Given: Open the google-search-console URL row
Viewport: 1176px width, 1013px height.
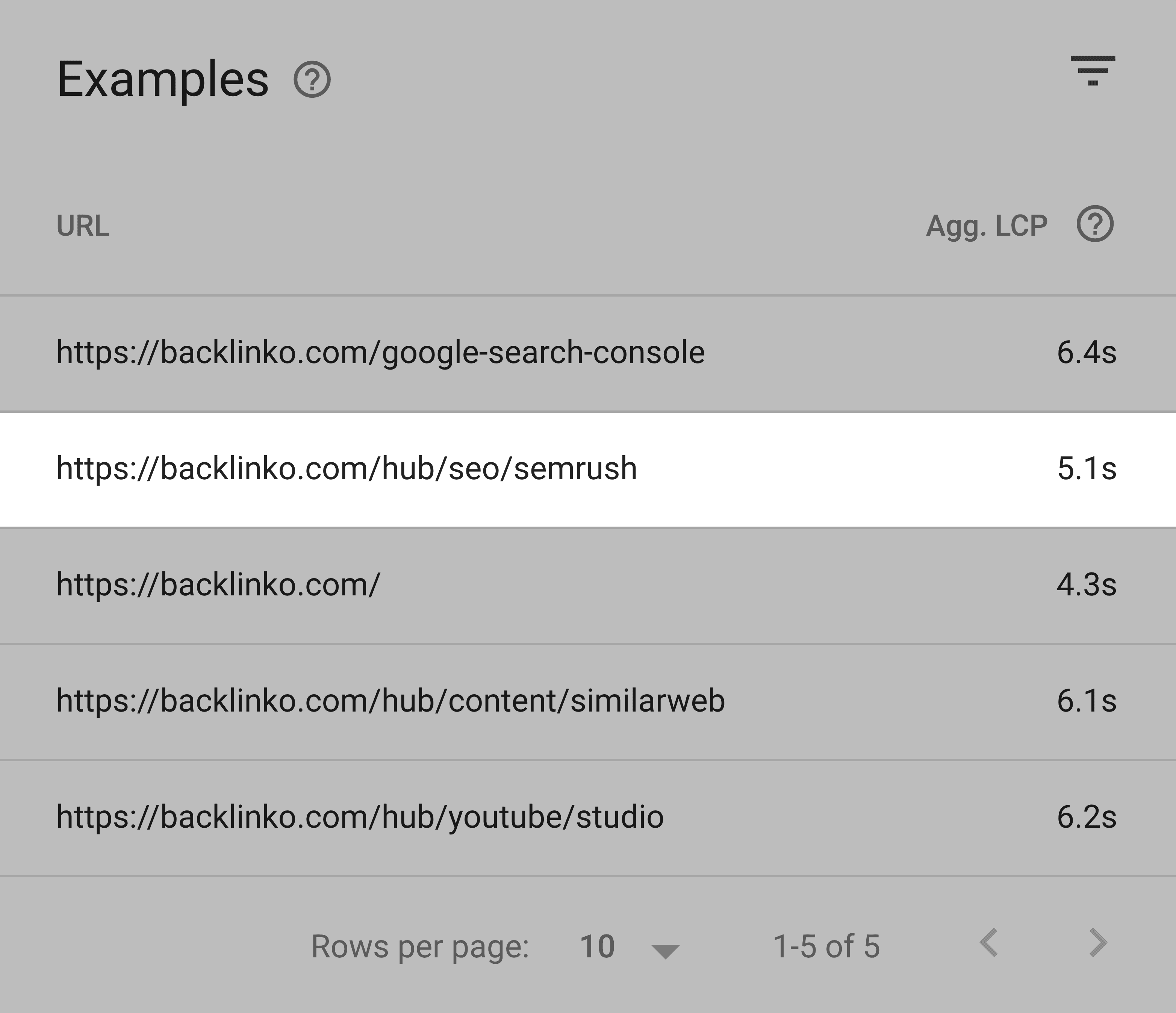Looking at the screenshot, I should [587, 353].
